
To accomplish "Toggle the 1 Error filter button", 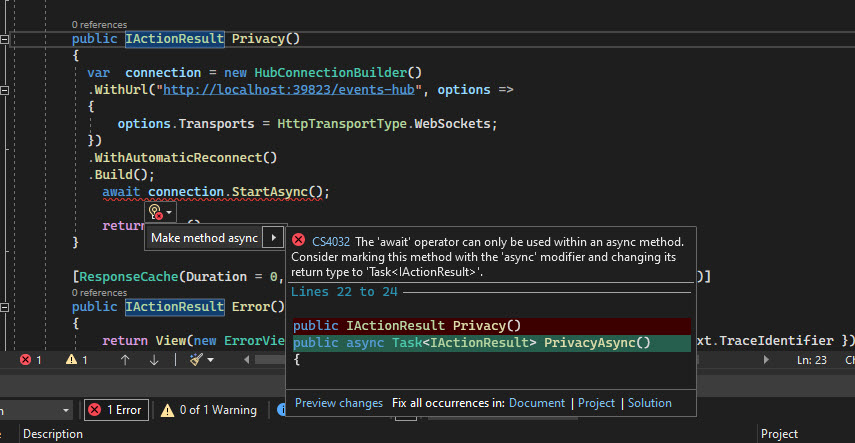I will point(116,410).
